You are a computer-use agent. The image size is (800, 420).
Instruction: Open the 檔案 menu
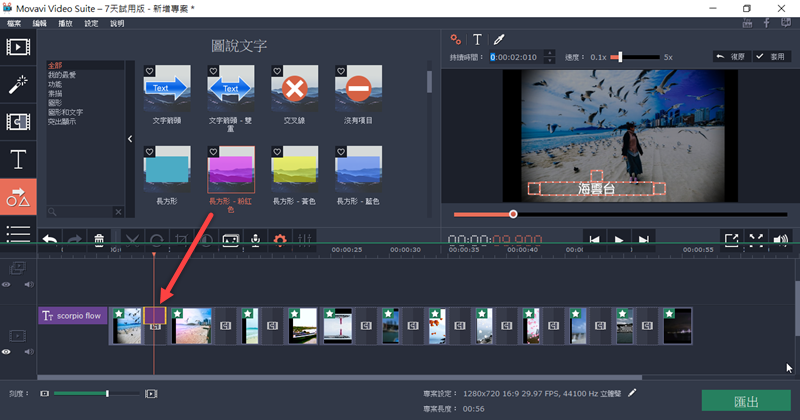tap(14, 22)
